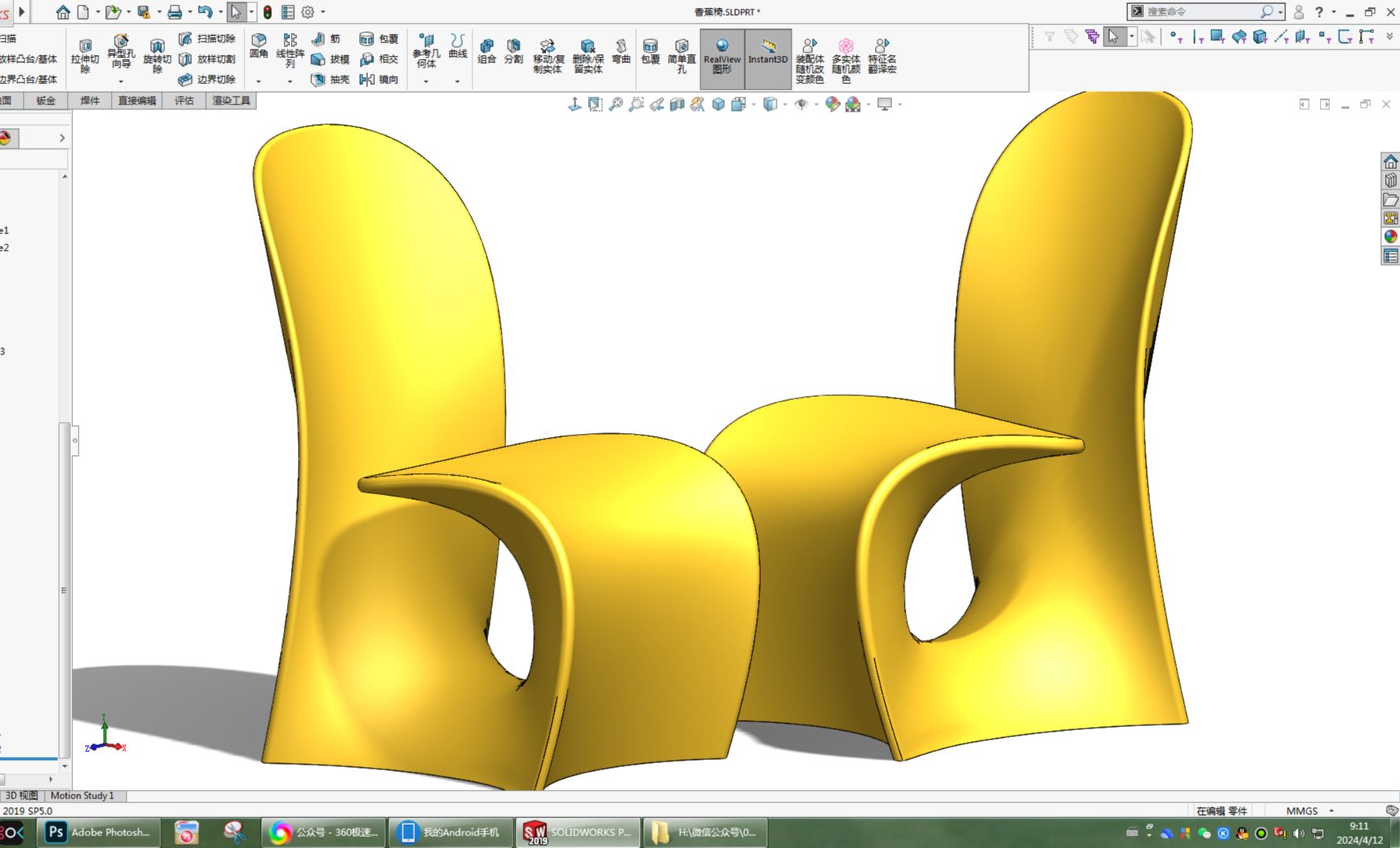Image resolution: width=1400 pixels, height=848 pixels.
Task: Undo the last action
Action: click(x=205, y=12)
